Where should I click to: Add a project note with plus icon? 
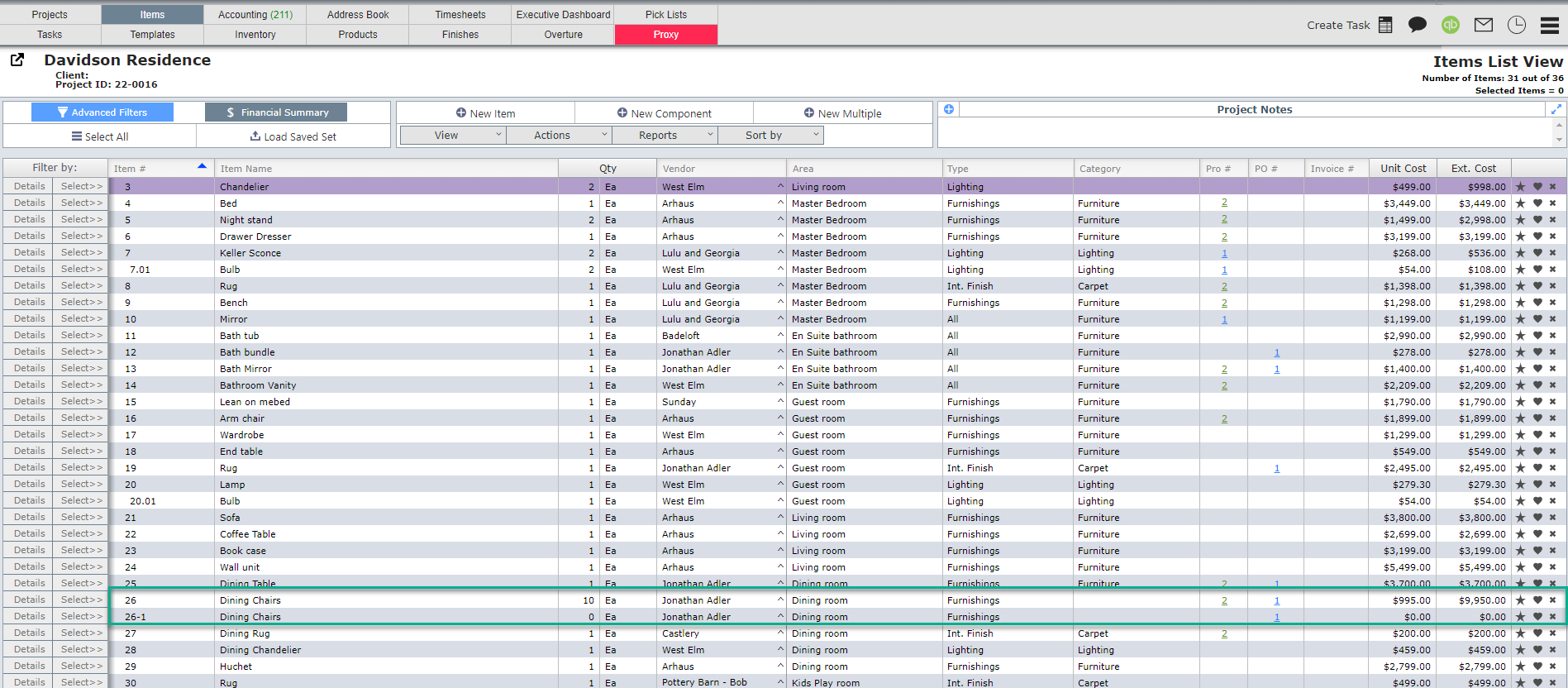[949, 109]
